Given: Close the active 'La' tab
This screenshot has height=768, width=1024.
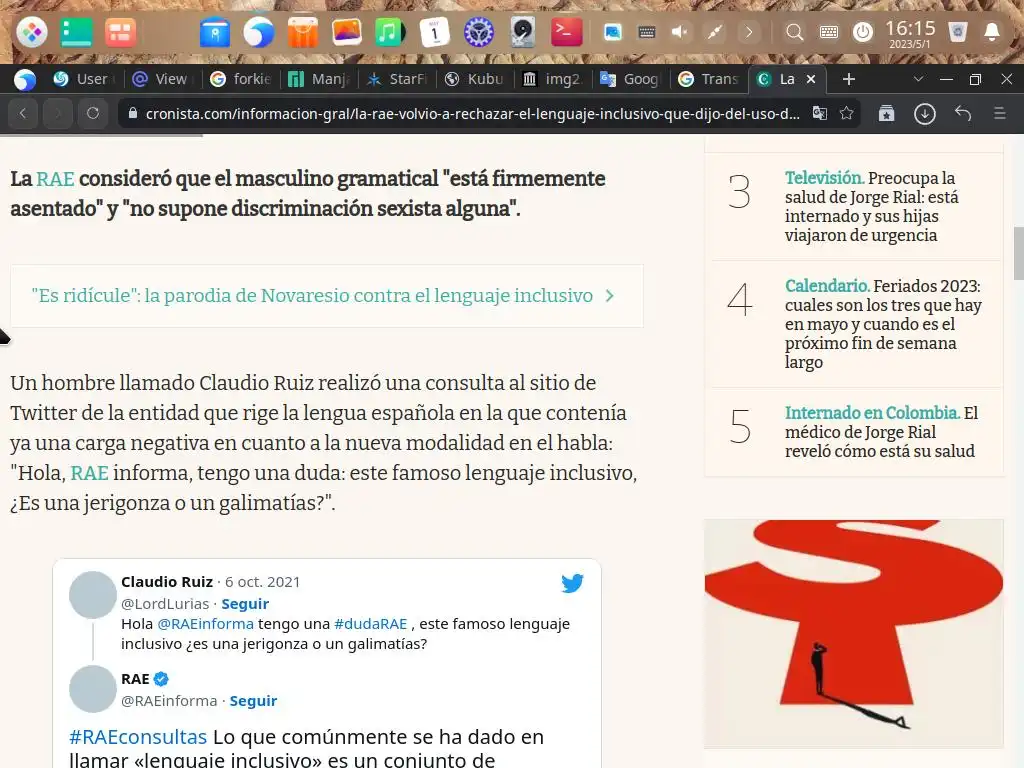Looking at the screenshot, I should click(810, 79).
